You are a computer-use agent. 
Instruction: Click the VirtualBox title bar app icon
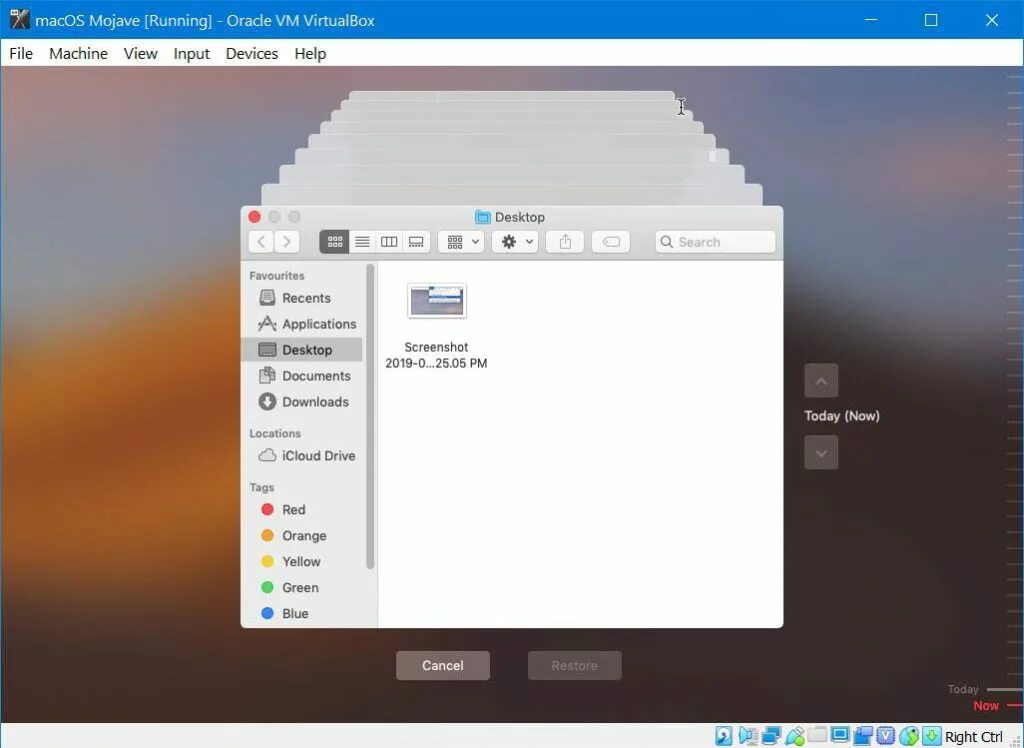coord(20,20)
